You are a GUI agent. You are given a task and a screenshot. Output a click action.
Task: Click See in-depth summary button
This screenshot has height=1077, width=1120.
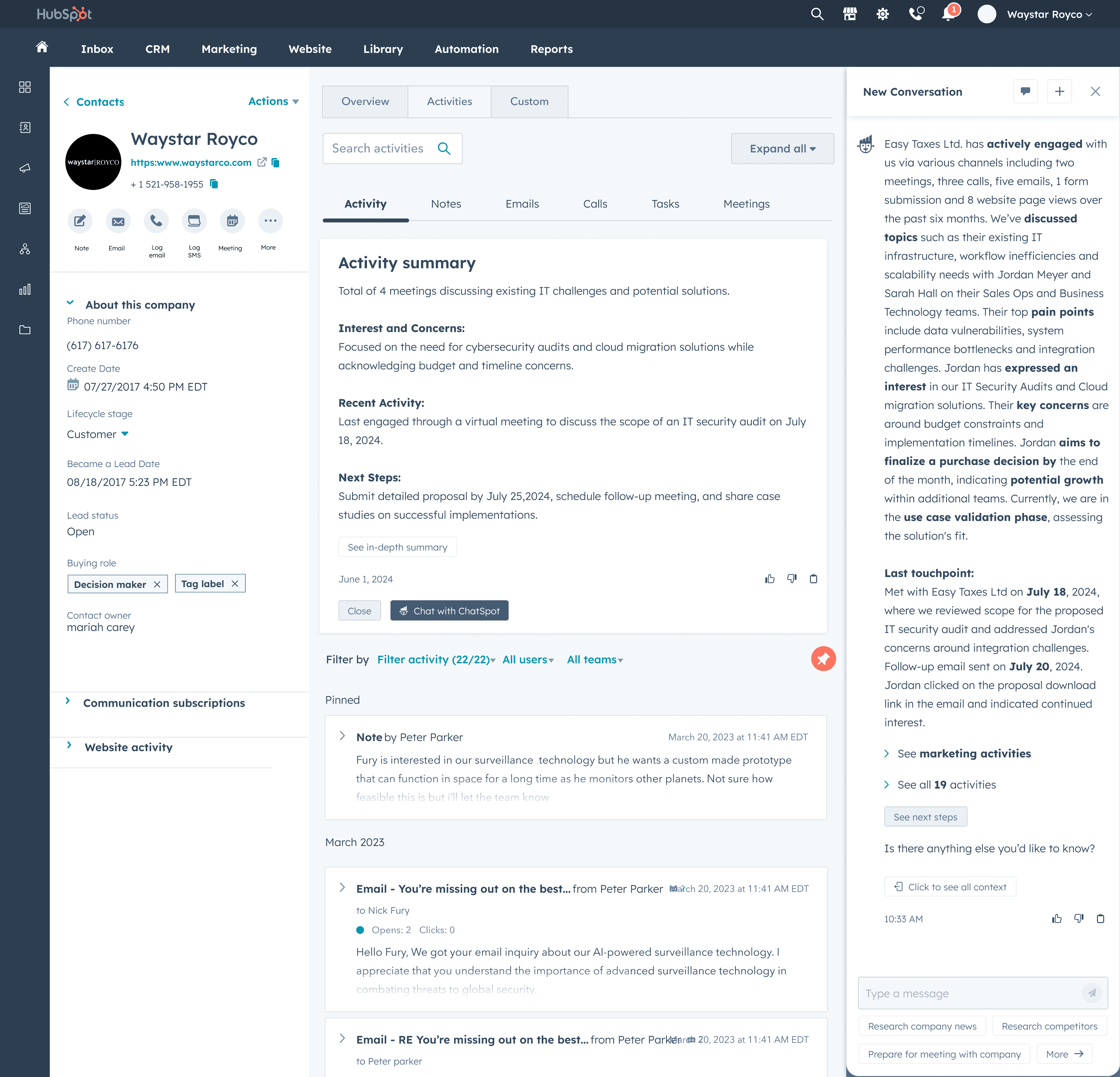click(x=397, y=547)
